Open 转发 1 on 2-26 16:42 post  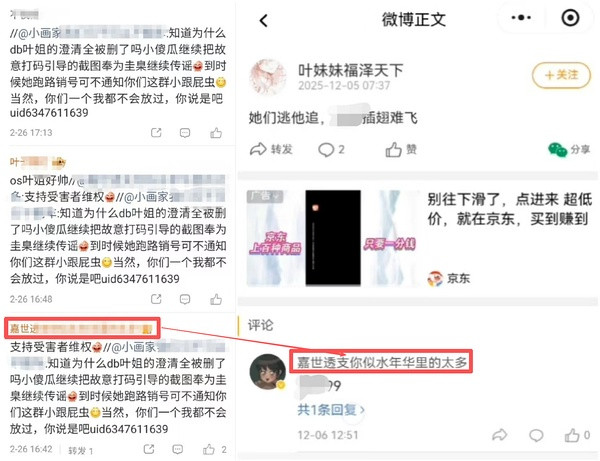[x=80, y=451]
